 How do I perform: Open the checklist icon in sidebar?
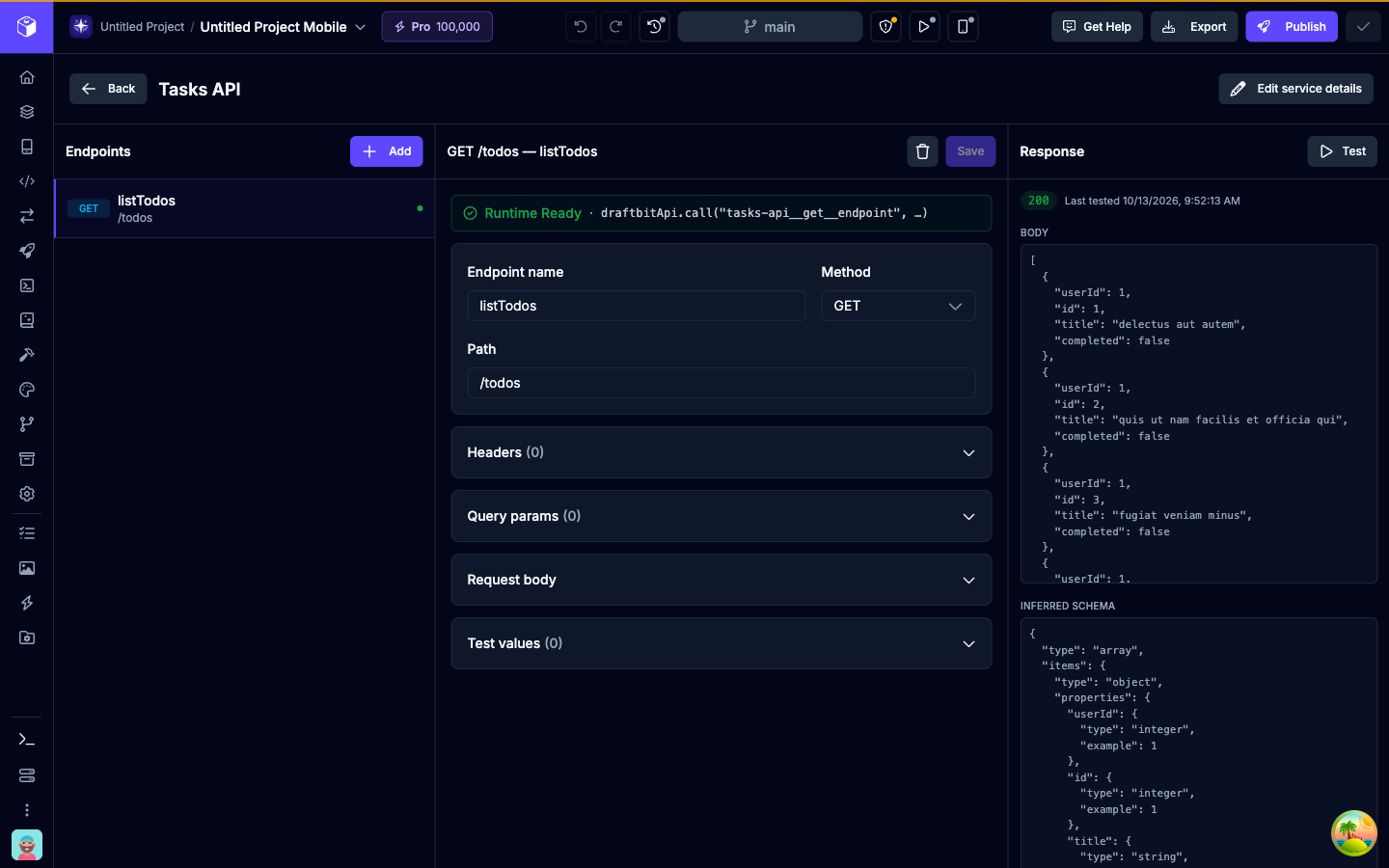pyautogui.click(x=27, y=533)
